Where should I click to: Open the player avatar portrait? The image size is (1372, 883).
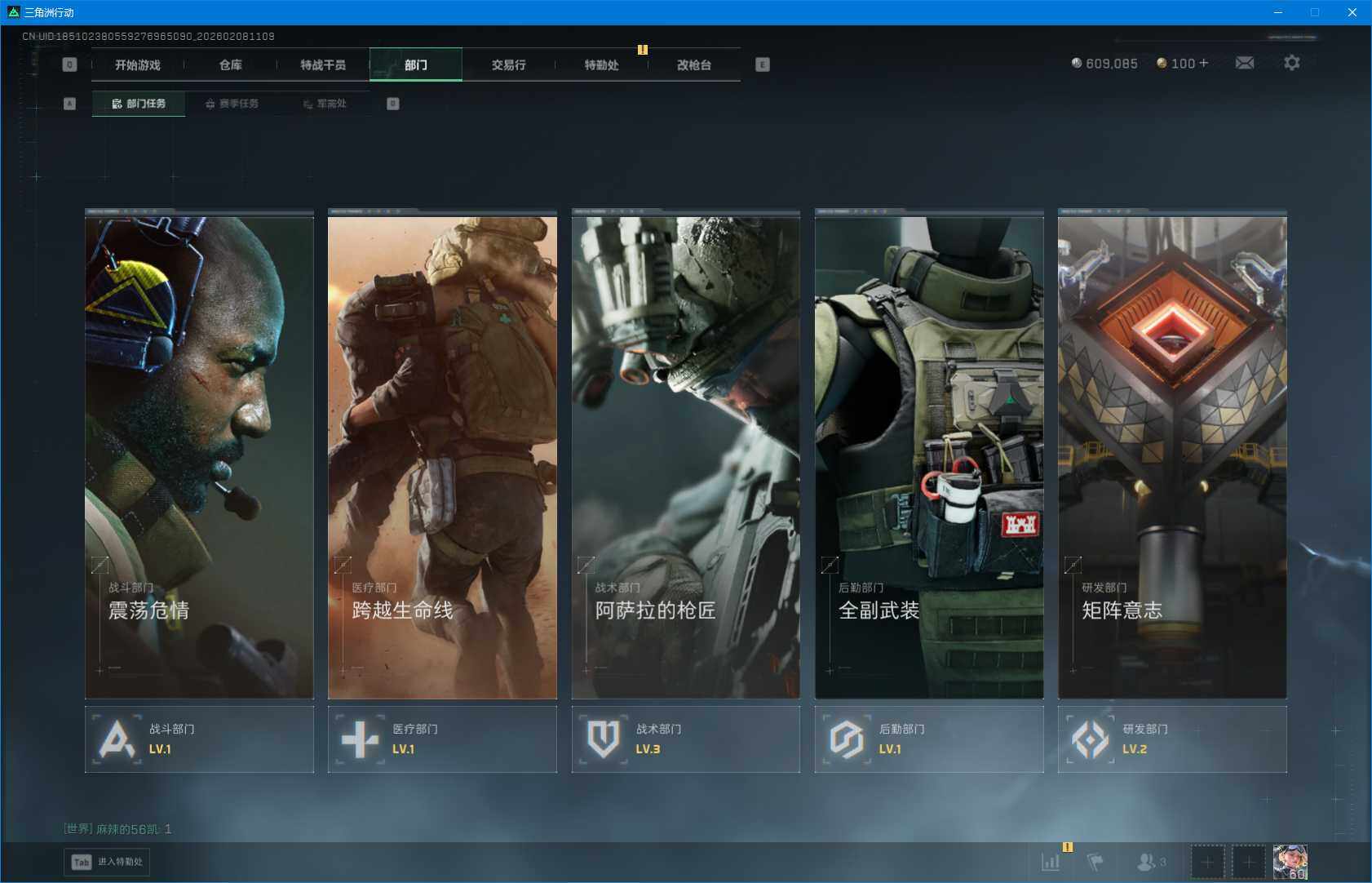(1290, 862)
